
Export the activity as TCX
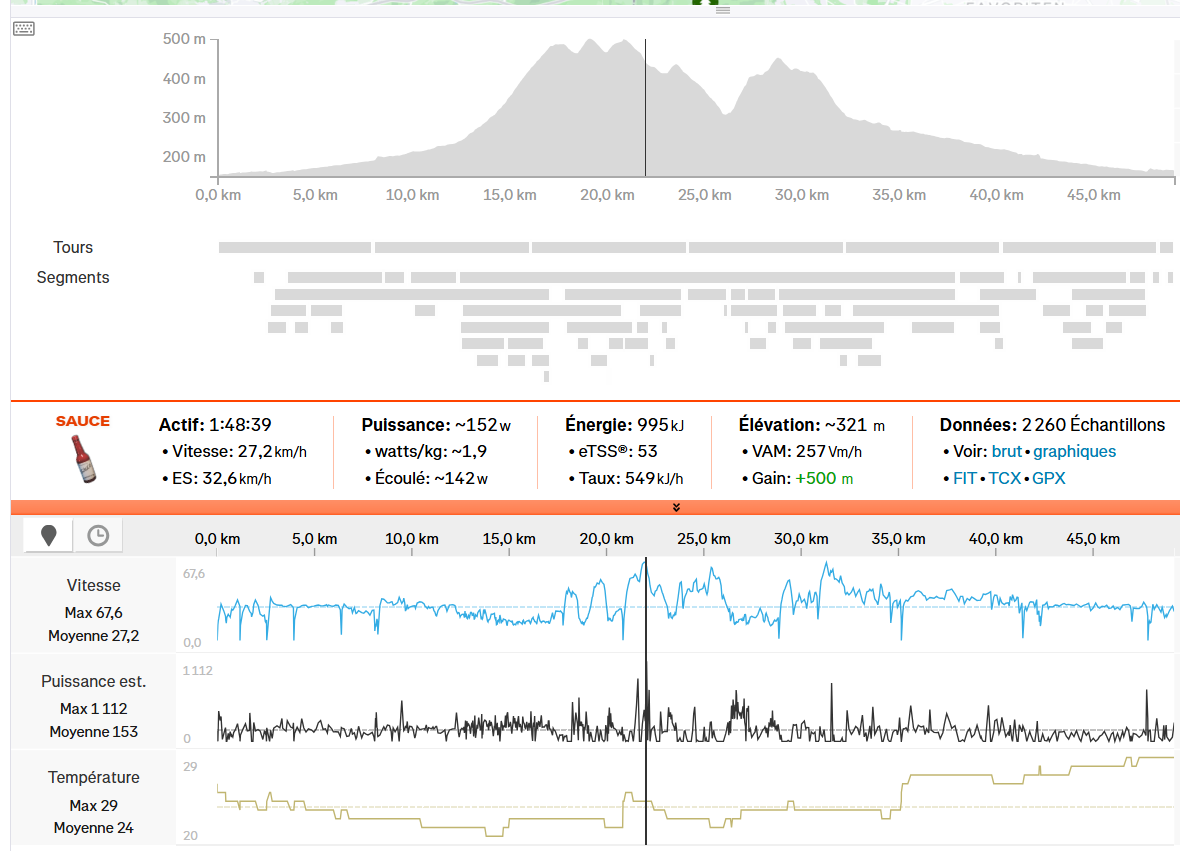tap(1005, 478)
